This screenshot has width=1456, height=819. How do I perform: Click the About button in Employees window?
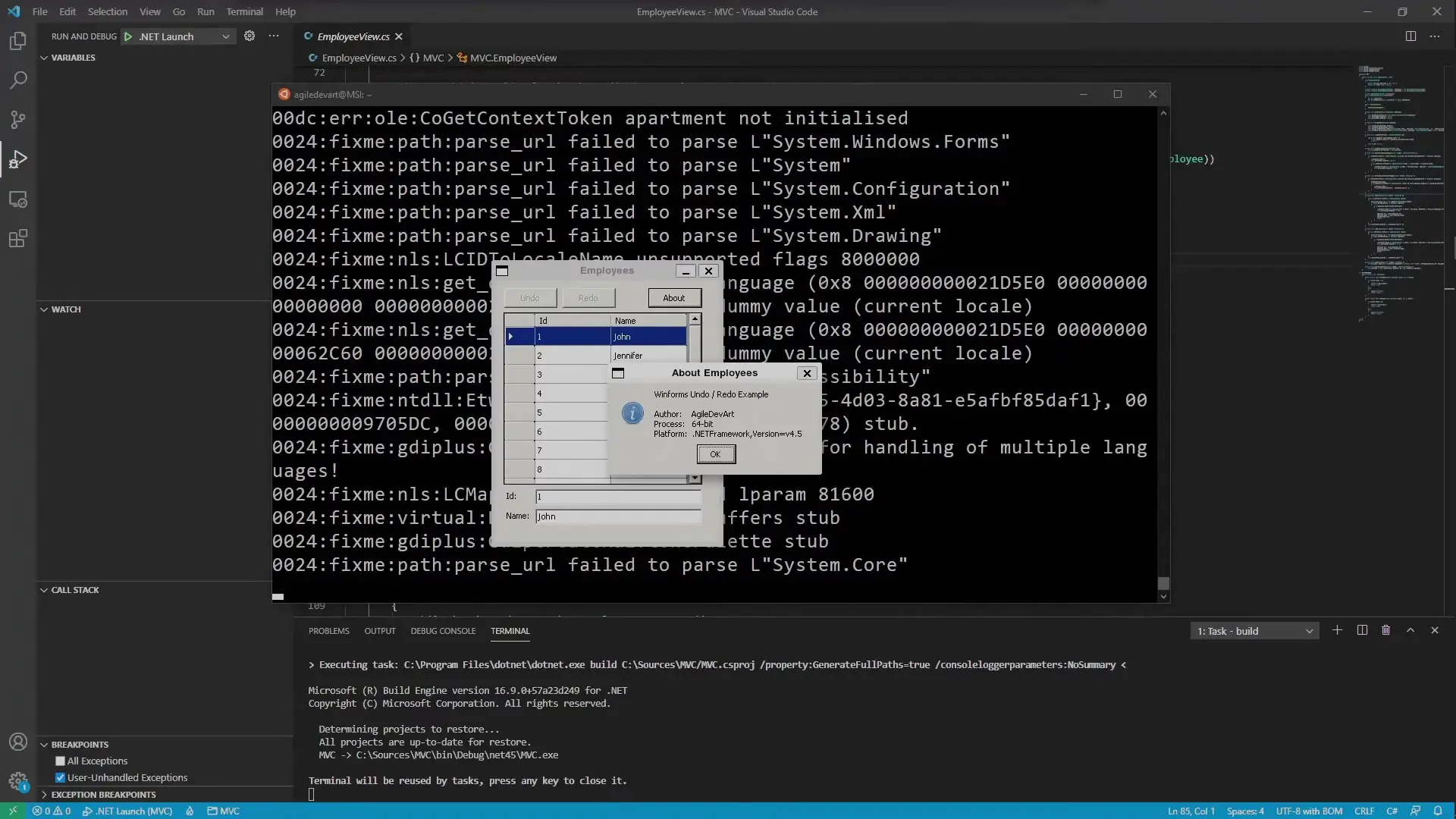674,298
